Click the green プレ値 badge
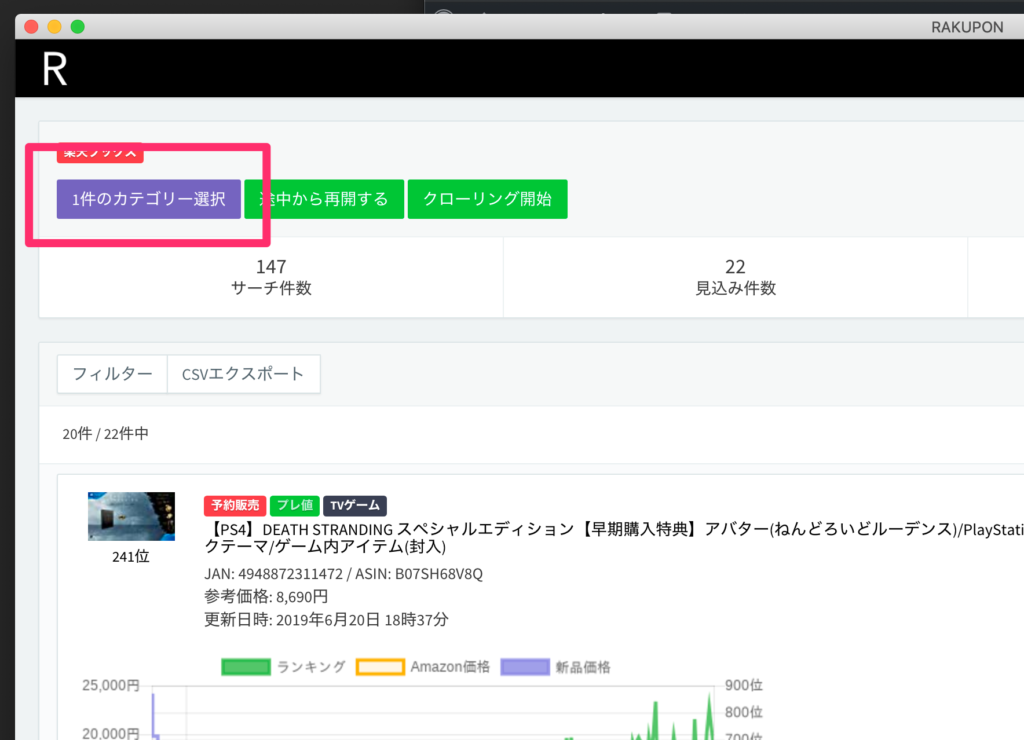 (295, 506)
